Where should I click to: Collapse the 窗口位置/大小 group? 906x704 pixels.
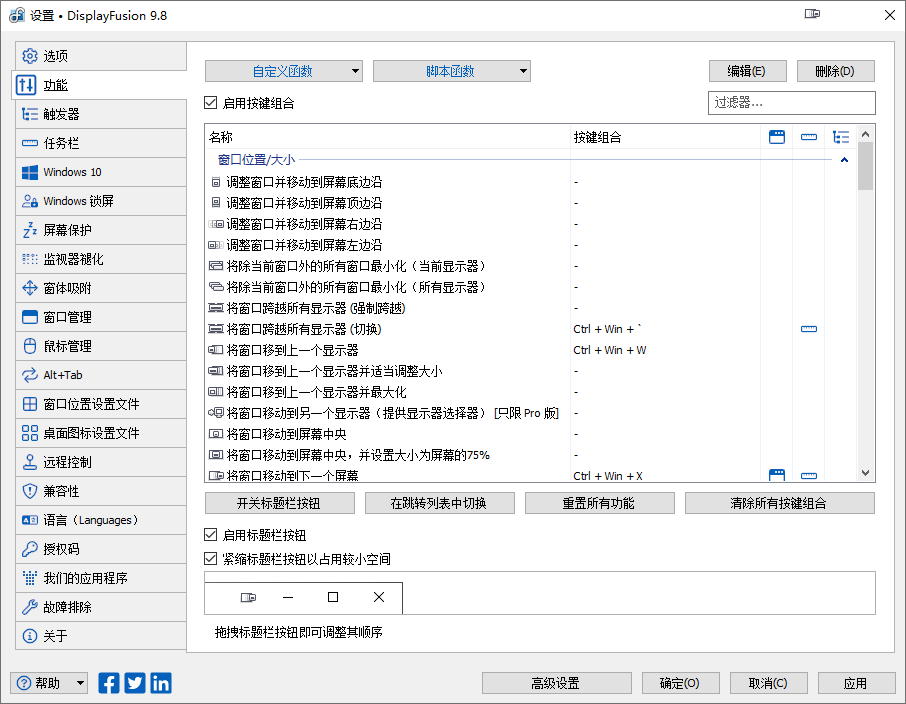coord(844,160)
